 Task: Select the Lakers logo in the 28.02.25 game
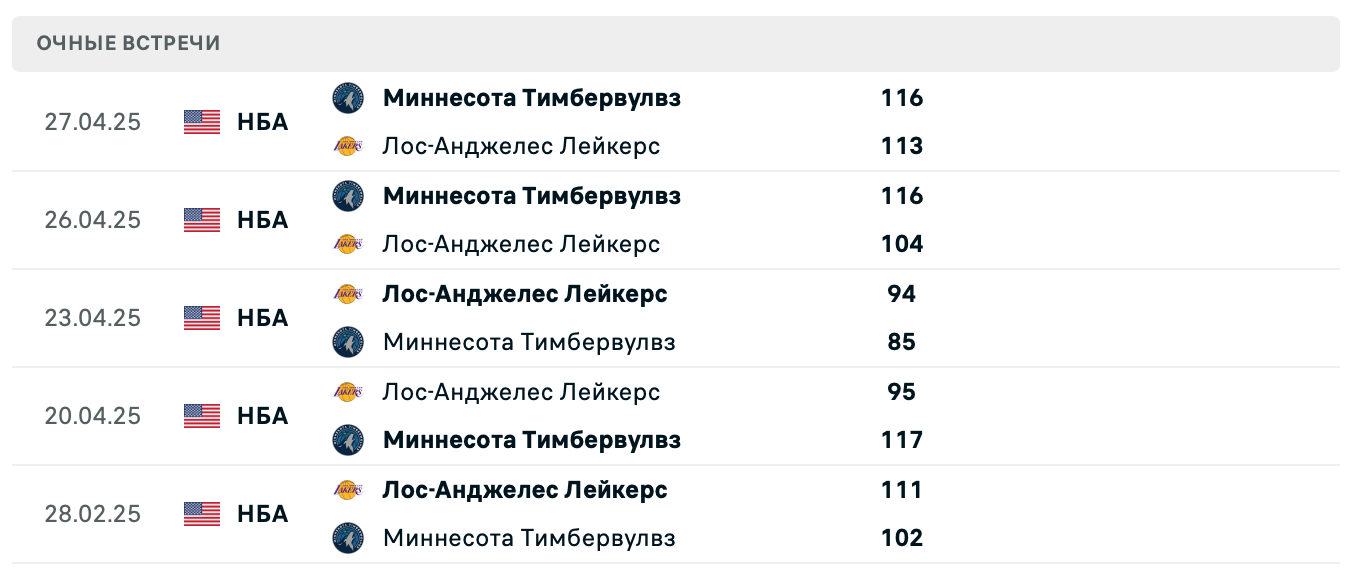[x=348, y=490]
